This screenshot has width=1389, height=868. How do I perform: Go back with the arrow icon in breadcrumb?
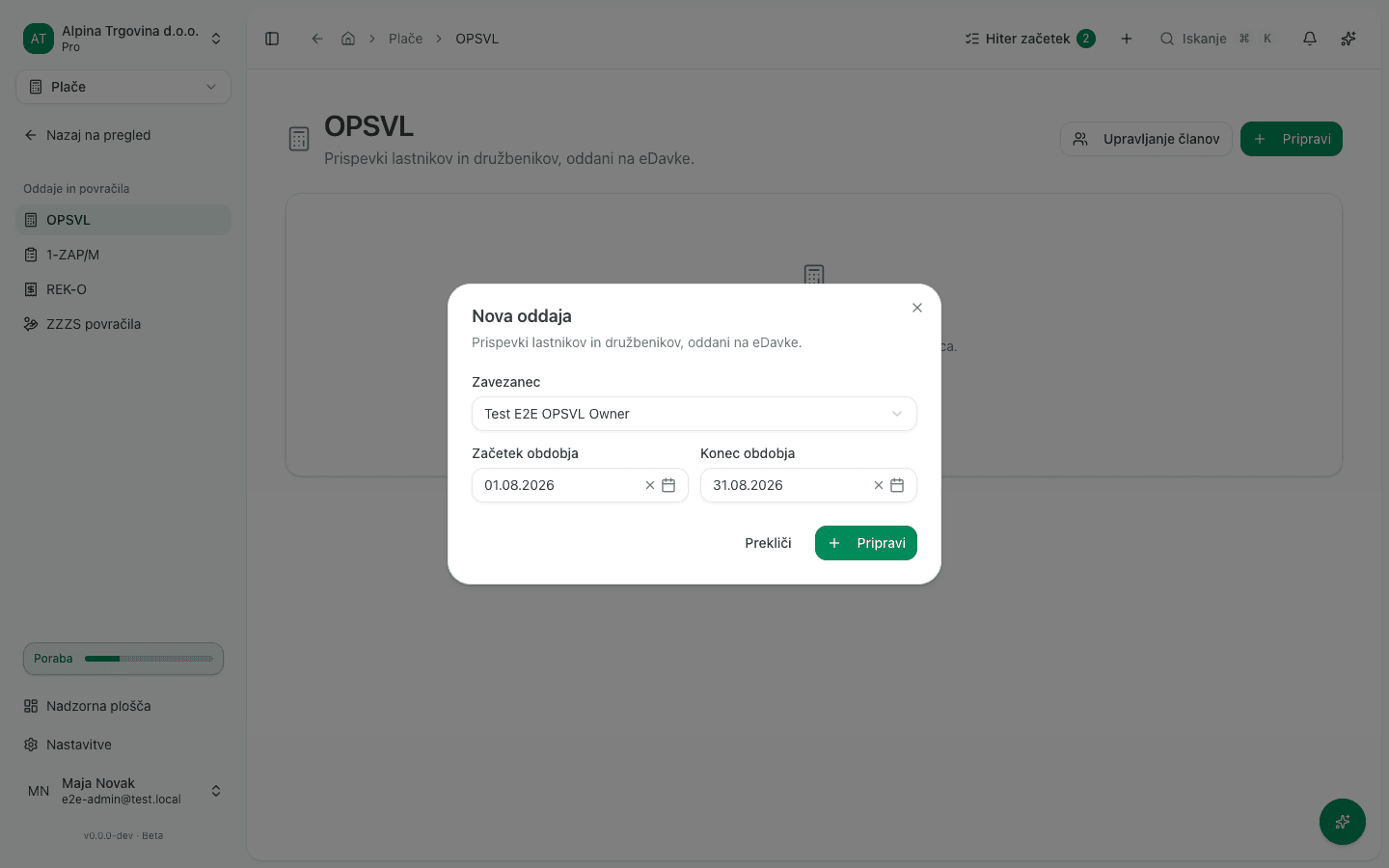coord(317,39)
